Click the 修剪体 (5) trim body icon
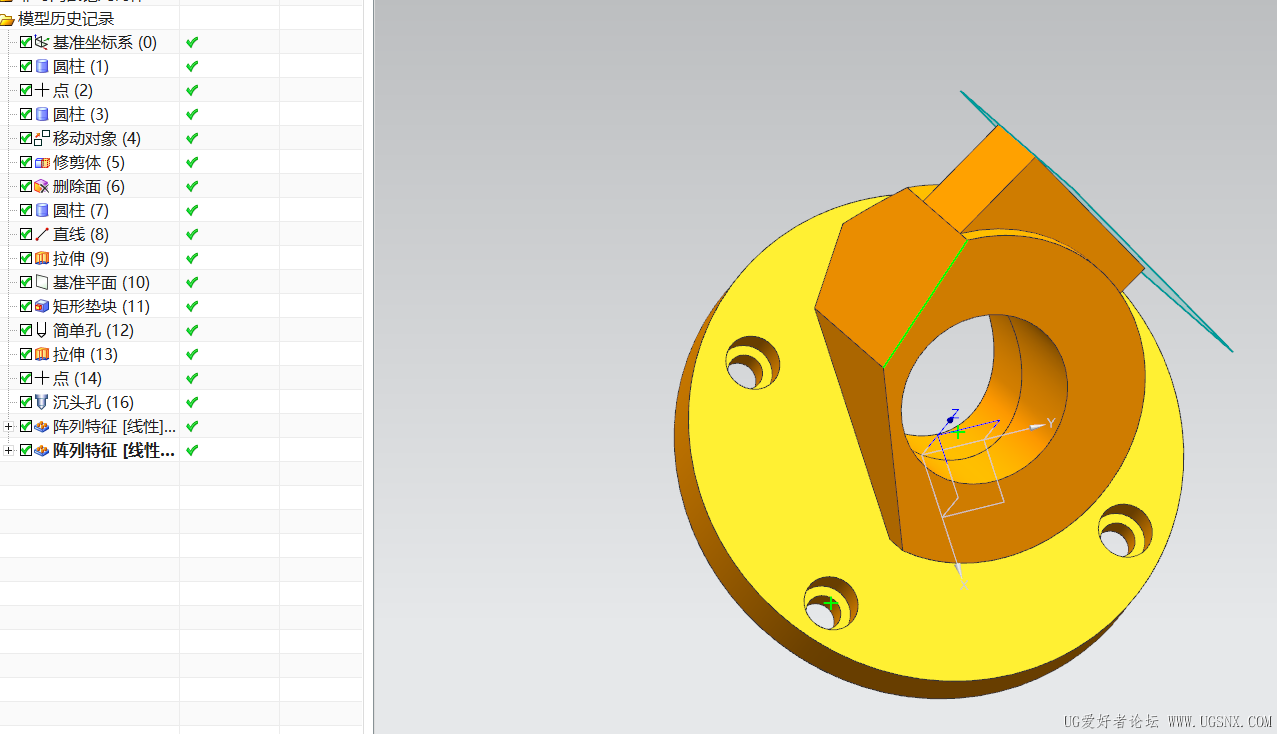 click(x=42, y=162)
